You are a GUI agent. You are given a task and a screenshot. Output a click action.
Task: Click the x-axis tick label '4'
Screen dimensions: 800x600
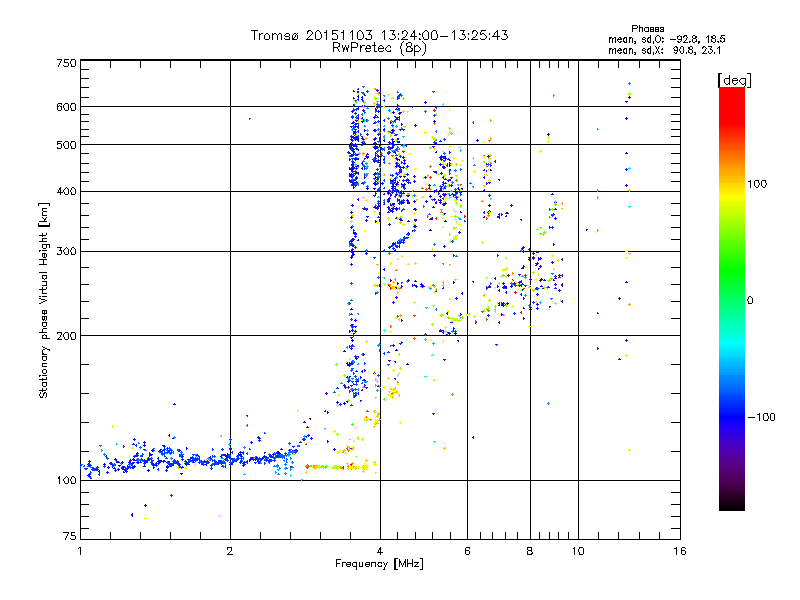(380, 551)
